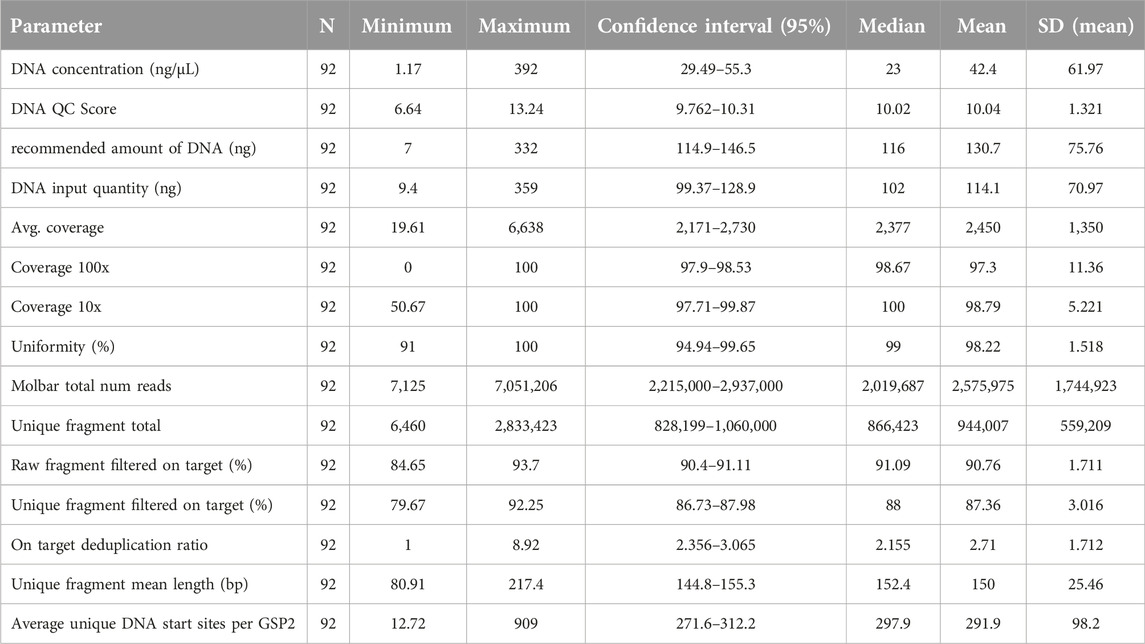Click the maximum value 7,051,206
The image size is (1145, 644).
tap(524, 387)
